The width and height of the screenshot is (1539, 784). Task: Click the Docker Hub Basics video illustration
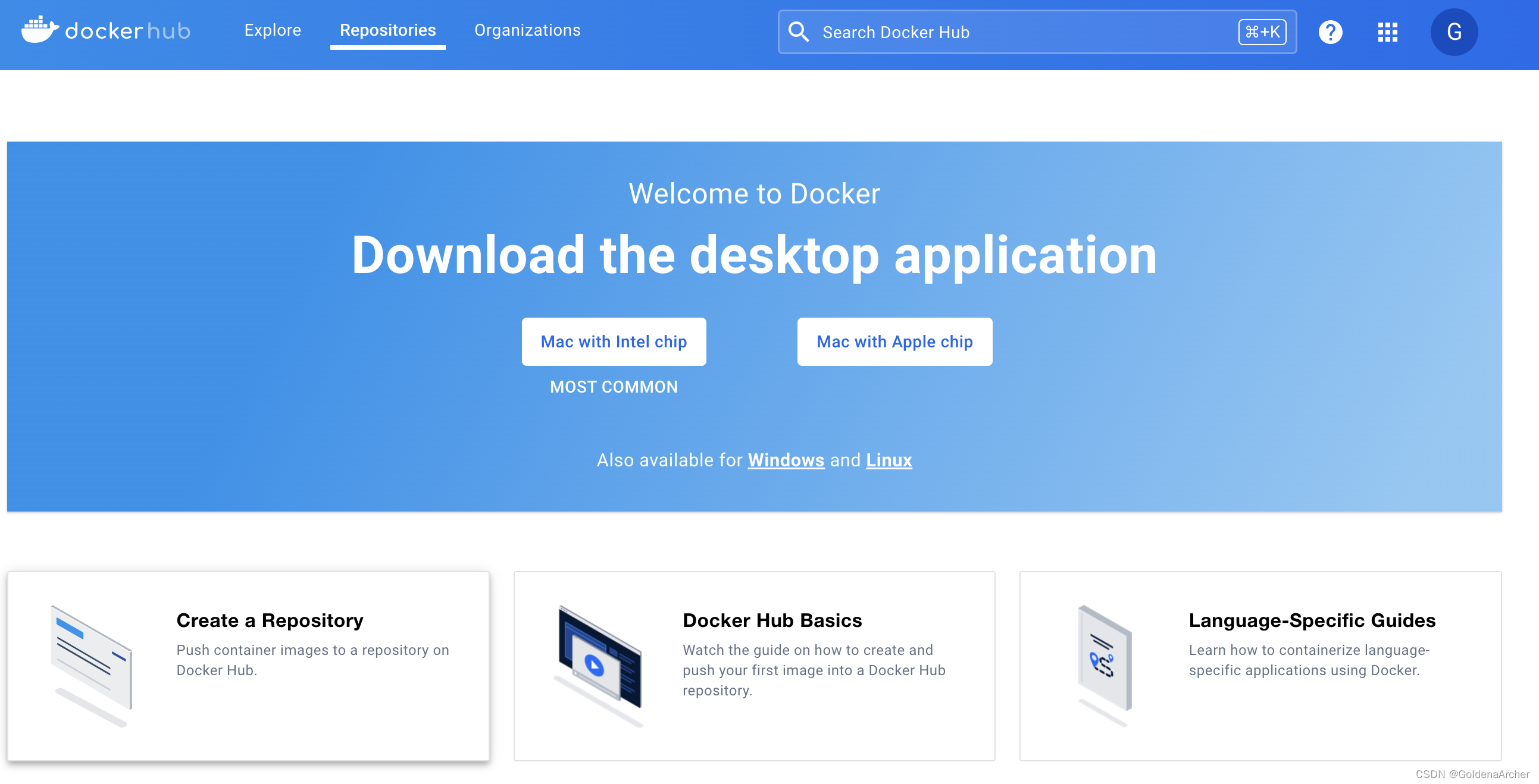(x=599, y=666)
